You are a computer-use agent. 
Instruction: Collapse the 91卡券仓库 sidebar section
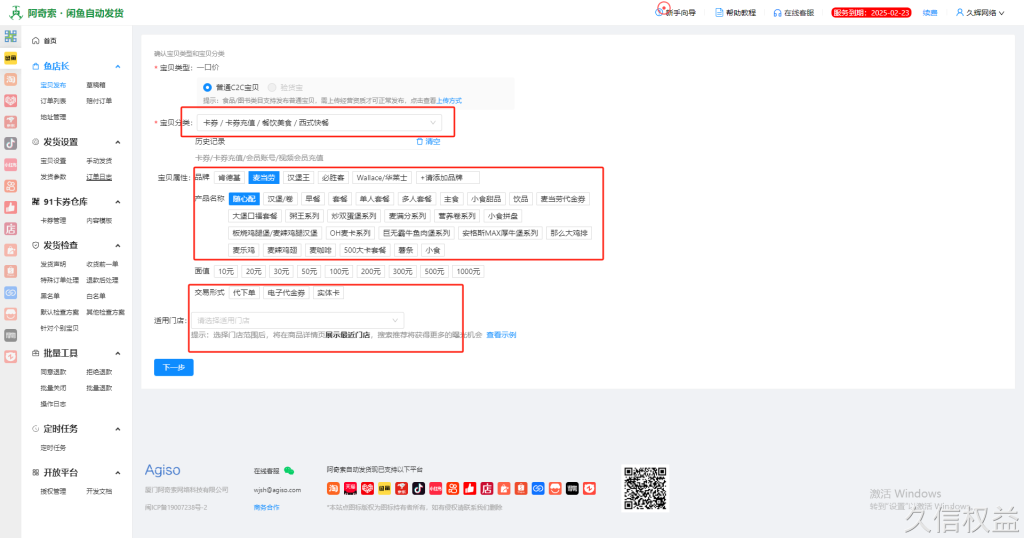[x=118, y=202]
